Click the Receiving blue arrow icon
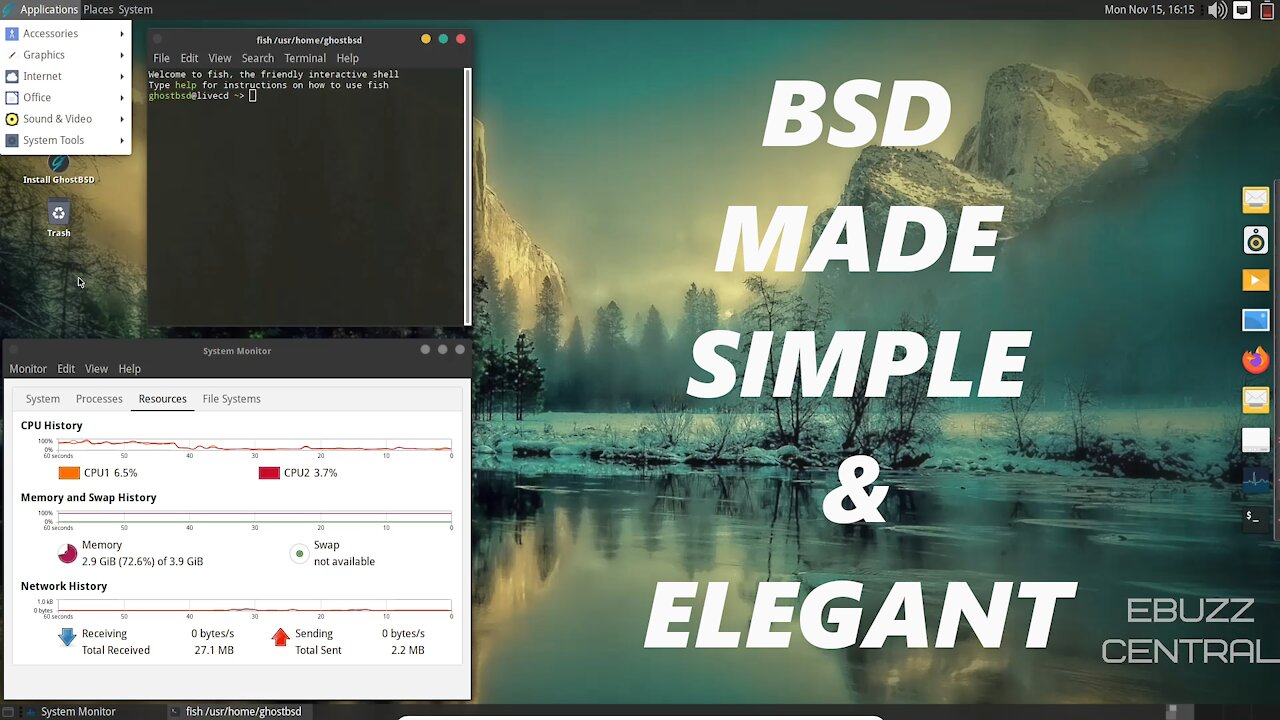Image resolution: width=1280 pixels, height=720 pixels. (x=66, y=637)
